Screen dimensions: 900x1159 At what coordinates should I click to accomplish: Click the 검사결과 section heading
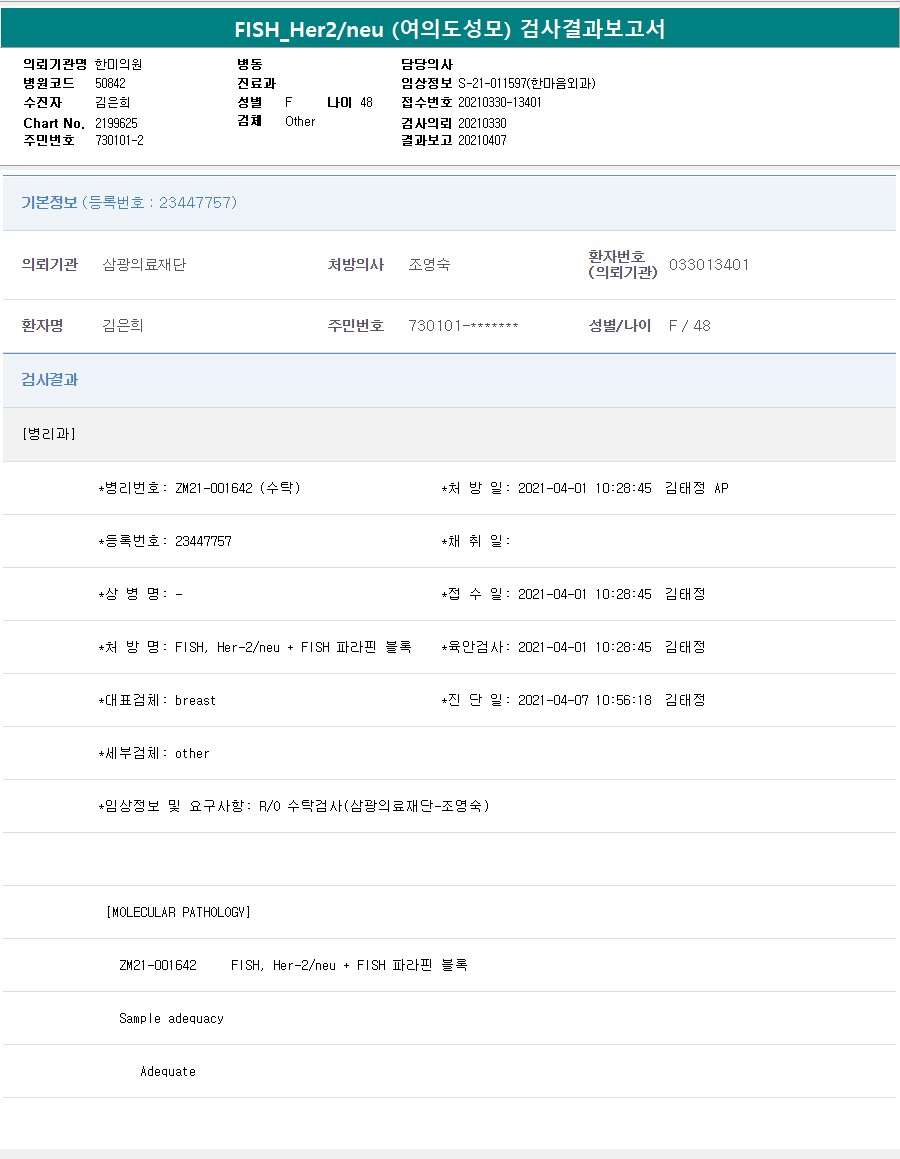click(x=49, y=380)
